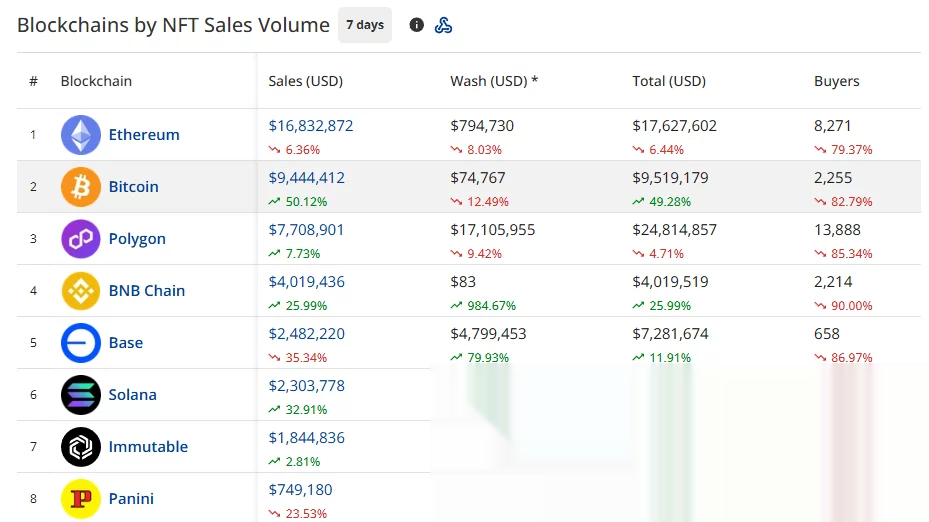Screen dimensions: 929x522
Task: Select Base wash value $4,799,453
Action: tap(488, 334)
